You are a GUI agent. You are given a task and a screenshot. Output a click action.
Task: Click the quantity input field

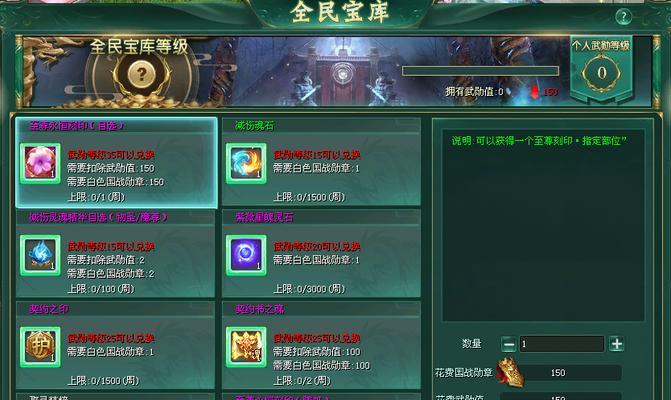[x=561, y=344]
